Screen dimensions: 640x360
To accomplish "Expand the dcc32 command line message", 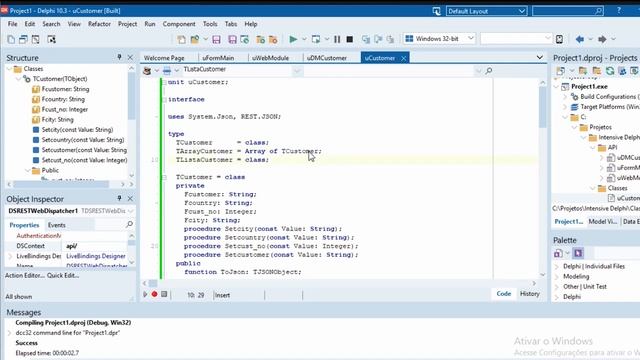I will 9,333.
